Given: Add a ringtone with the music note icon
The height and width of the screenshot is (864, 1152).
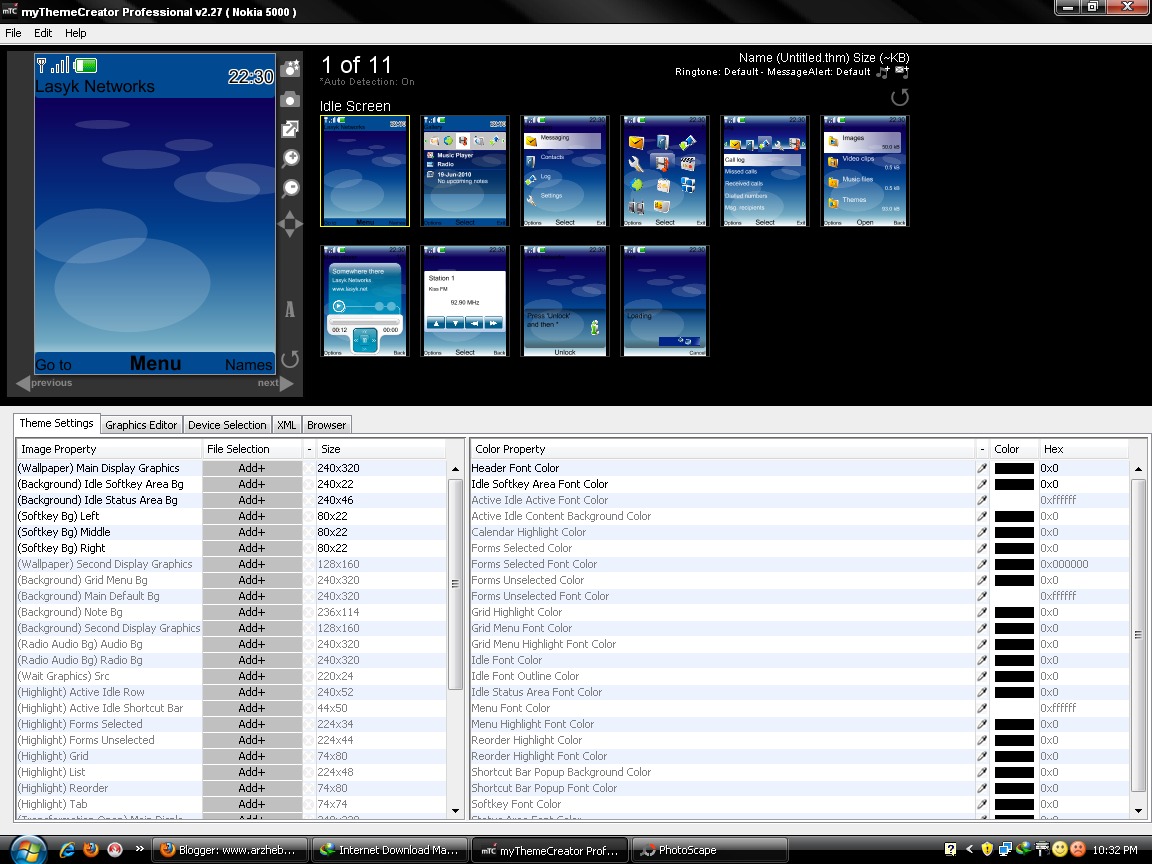Looking at the screenshot, I should [x=883, y=72].
